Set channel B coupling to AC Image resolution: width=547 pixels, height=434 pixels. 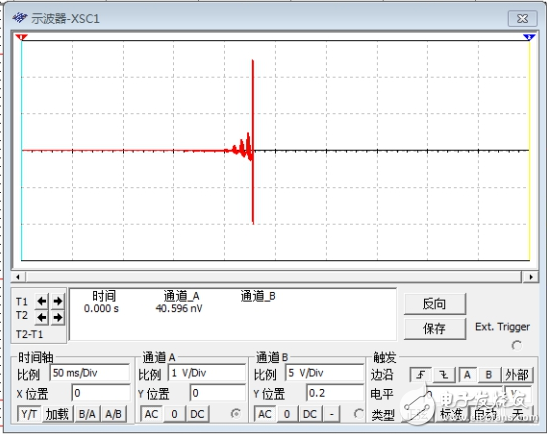click(x=265, y=414)
